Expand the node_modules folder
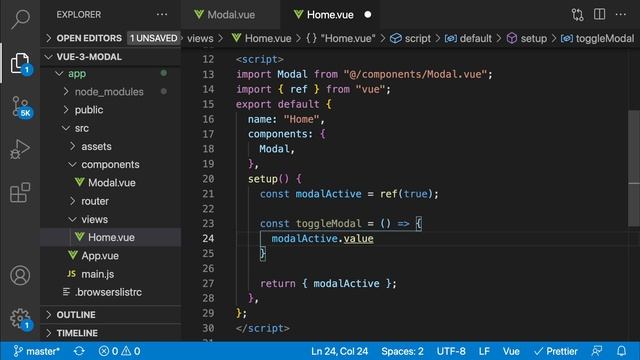Viewport: 640px width, 360px height. point(110,92)
